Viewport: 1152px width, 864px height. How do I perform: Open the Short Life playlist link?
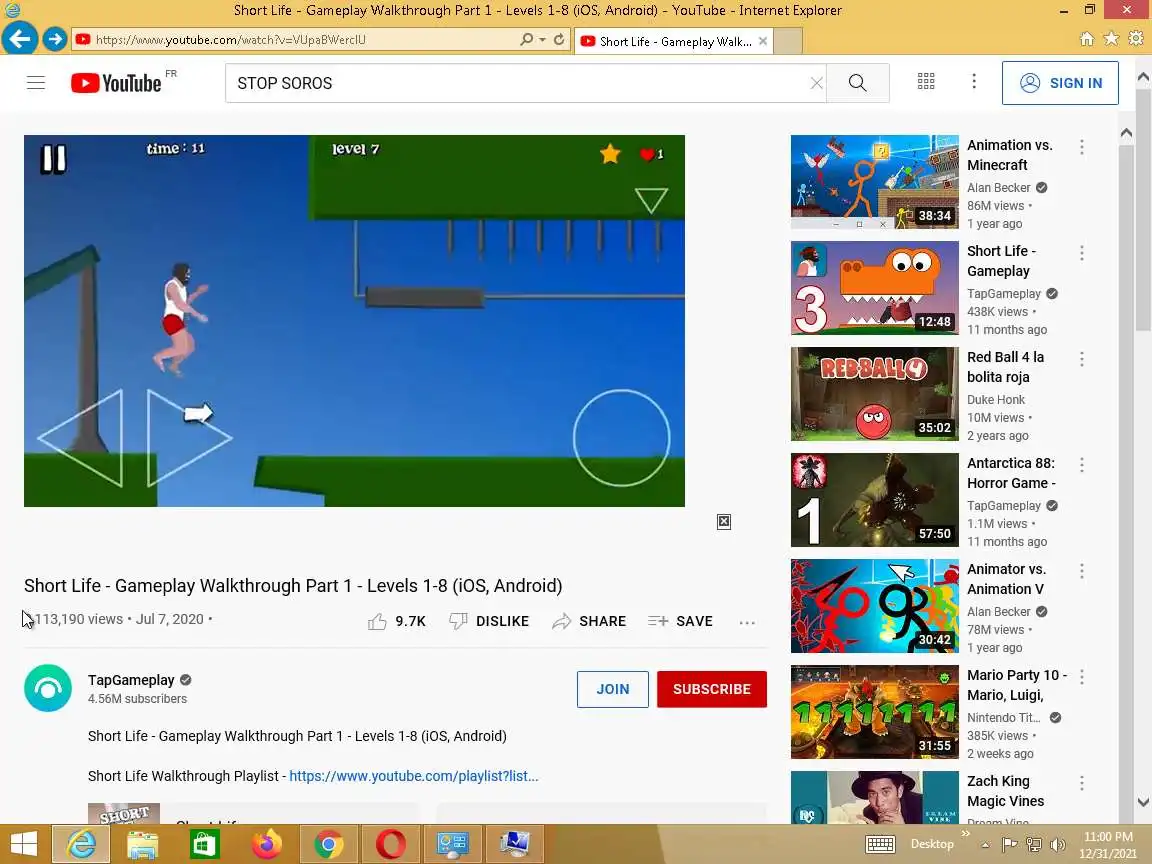414,776
